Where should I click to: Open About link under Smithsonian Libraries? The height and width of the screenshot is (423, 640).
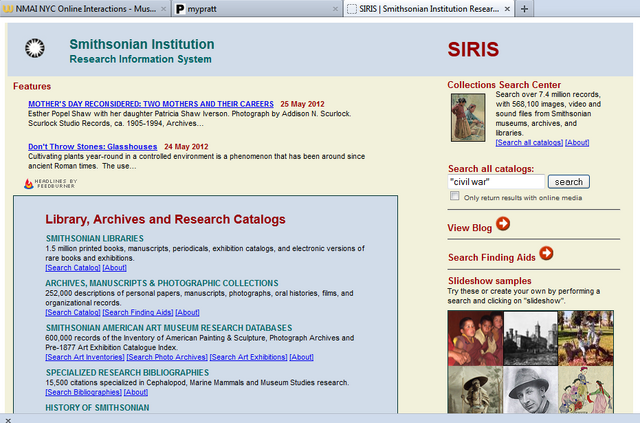tap(114, 268)
